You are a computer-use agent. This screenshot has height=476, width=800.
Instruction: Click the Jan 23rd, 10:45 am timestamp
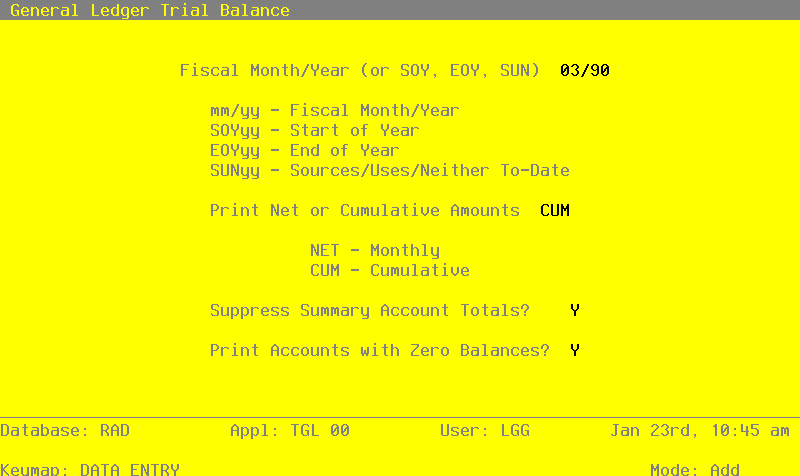coord(700,431)
